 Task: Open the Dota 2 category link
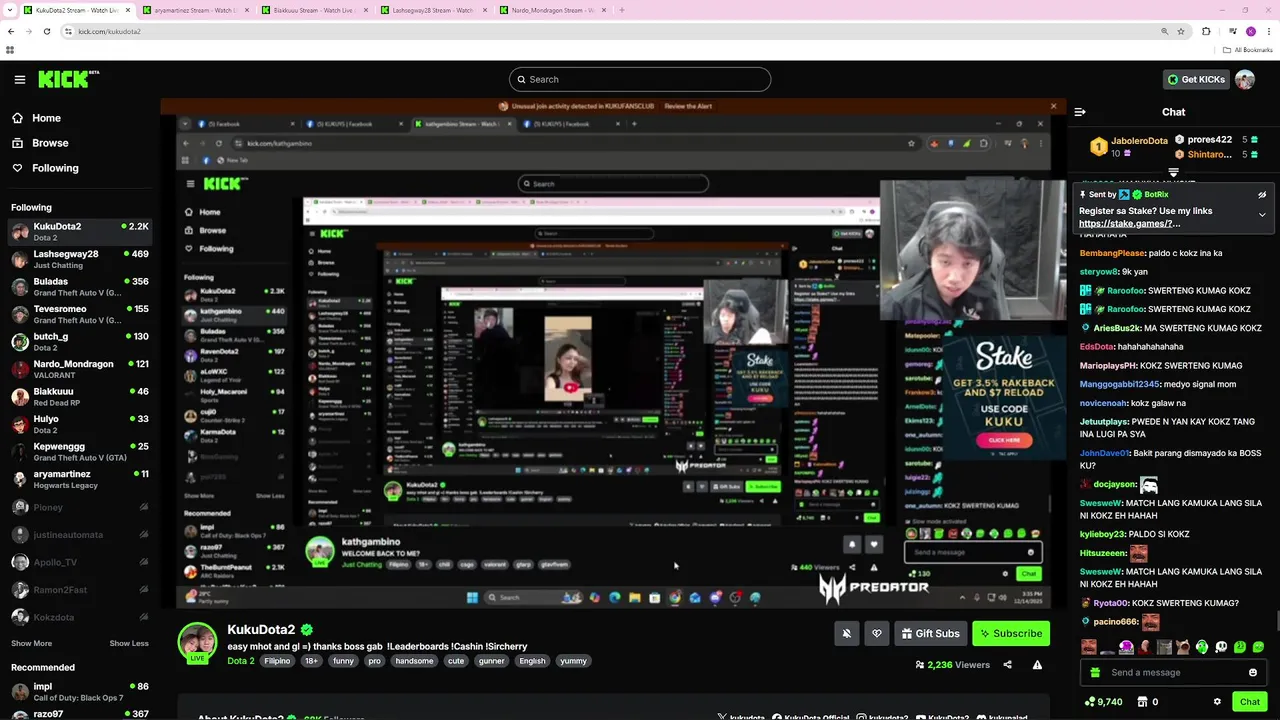coord(241,661)
